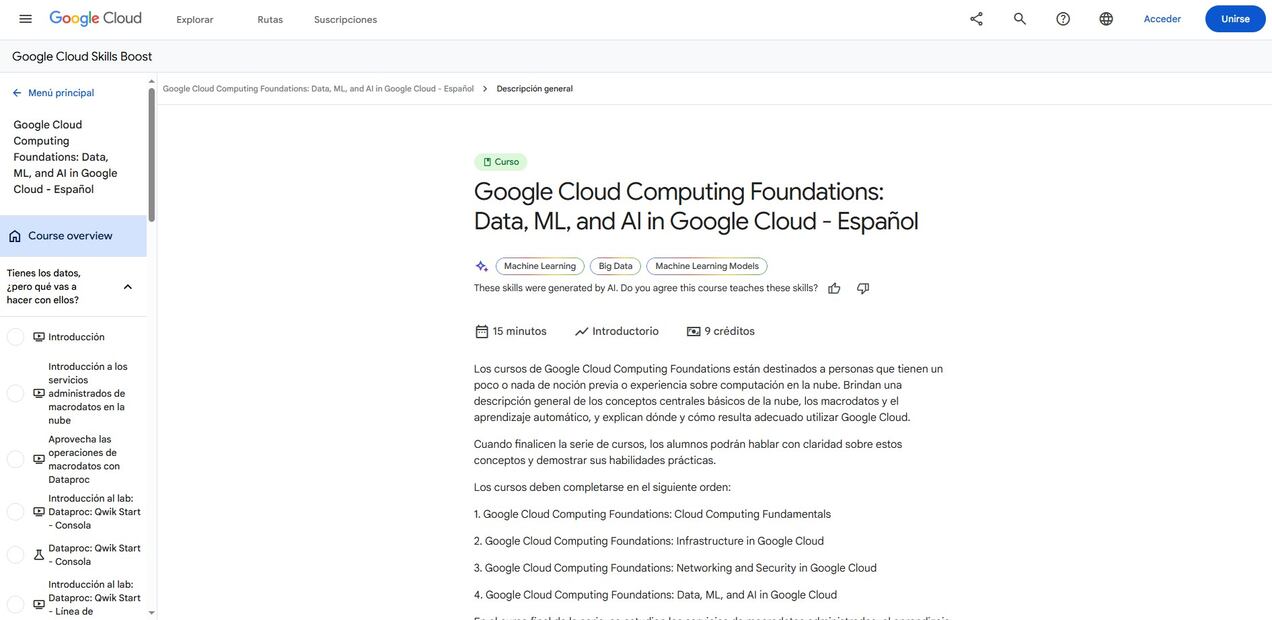Toggle circle for Aprovecha las operaciones item
Viewport: 1272px width, 620px height.
coord(15,459)
